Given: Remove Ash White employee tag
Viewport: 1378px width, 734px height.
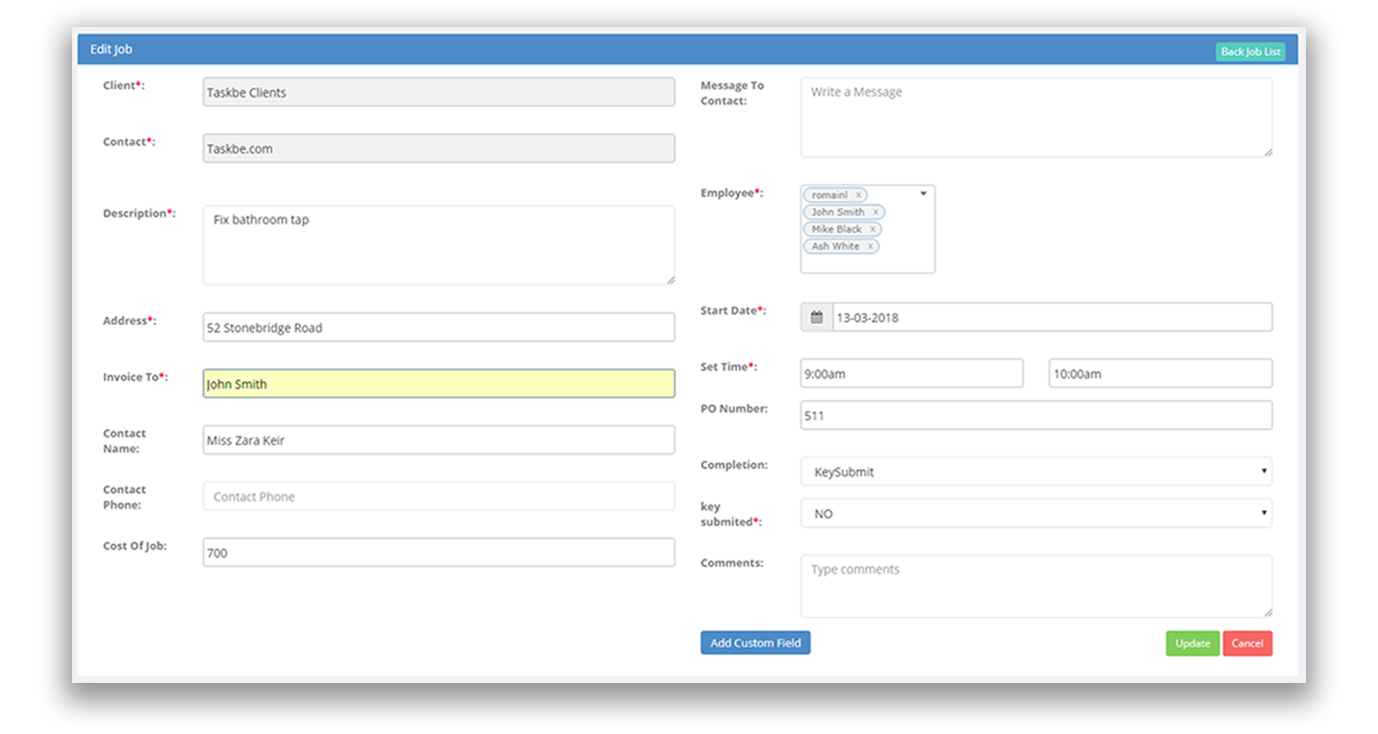Looking at the screenshot, I should pos(870,246).
